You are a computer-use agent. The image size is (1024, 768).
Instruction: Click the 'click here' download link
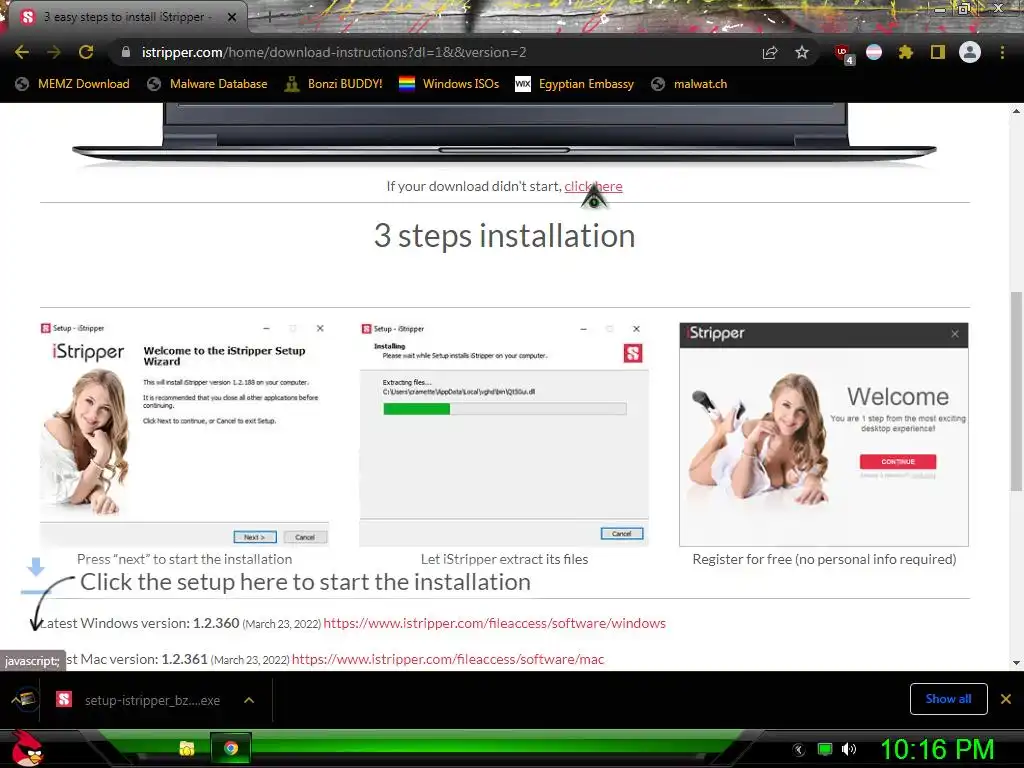pyautogui.click(x=593, y=186)
